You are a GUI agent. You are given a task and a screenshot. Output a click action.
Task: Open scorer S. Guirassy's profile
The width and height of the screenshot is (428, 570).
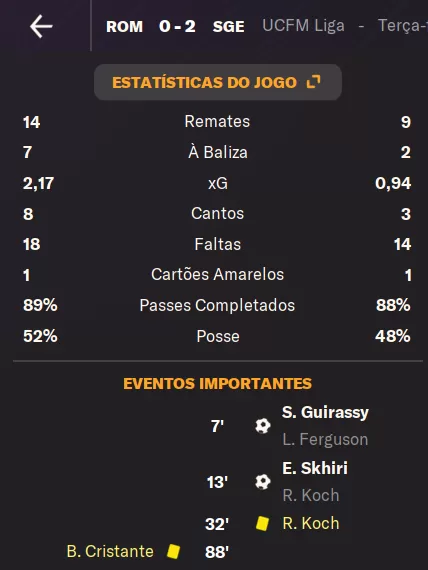click(325, 413)
